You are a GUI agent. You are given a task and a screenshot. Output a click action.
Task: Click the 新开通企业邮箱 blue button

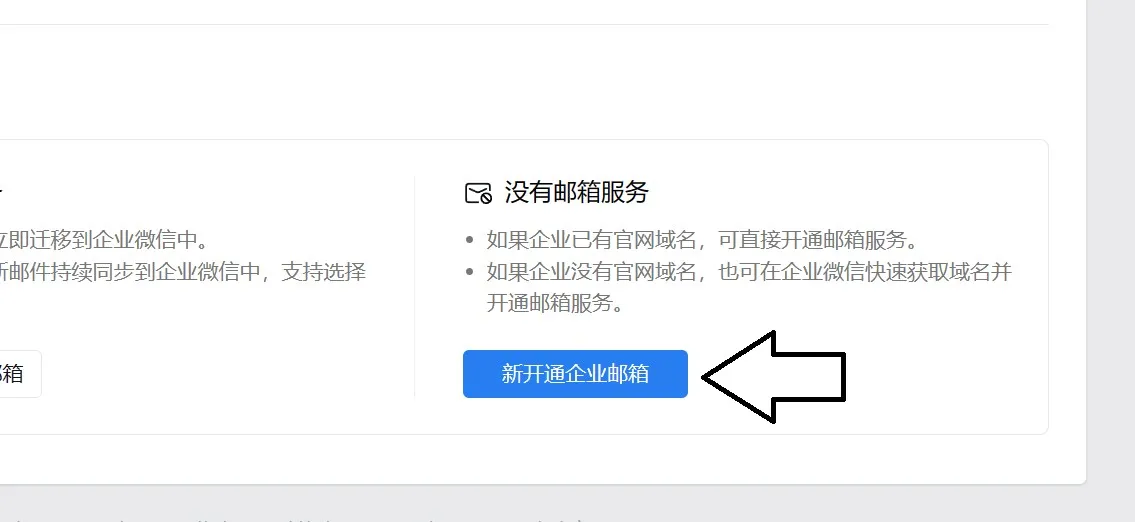575,374
